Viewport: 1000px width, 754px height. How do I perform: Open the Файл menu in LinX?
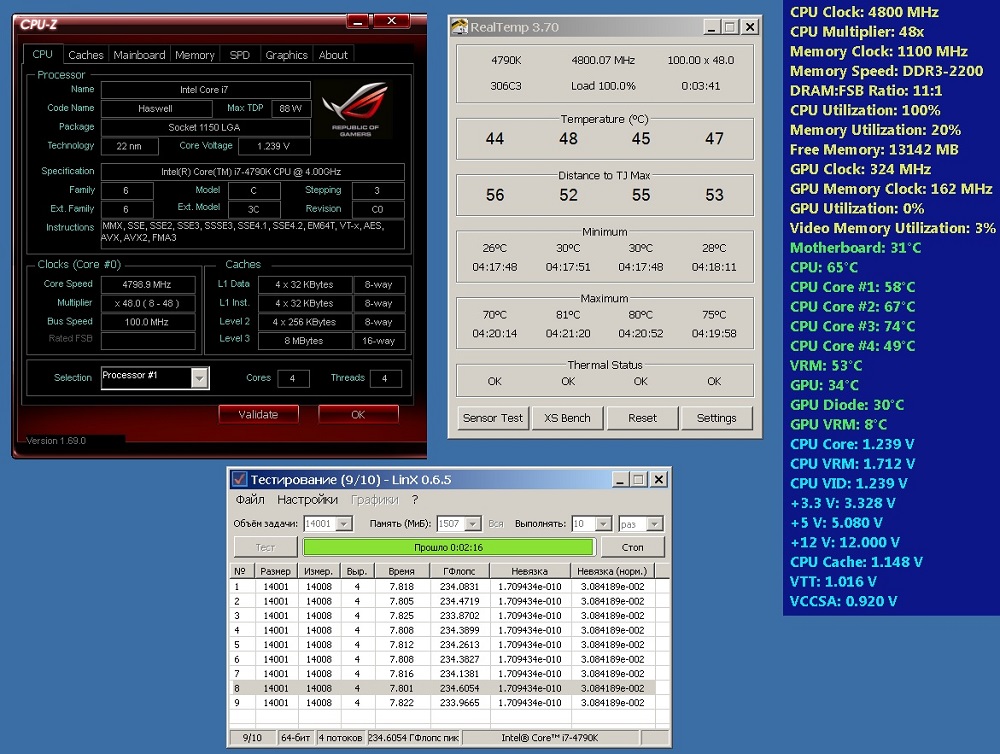click(250, 499)
